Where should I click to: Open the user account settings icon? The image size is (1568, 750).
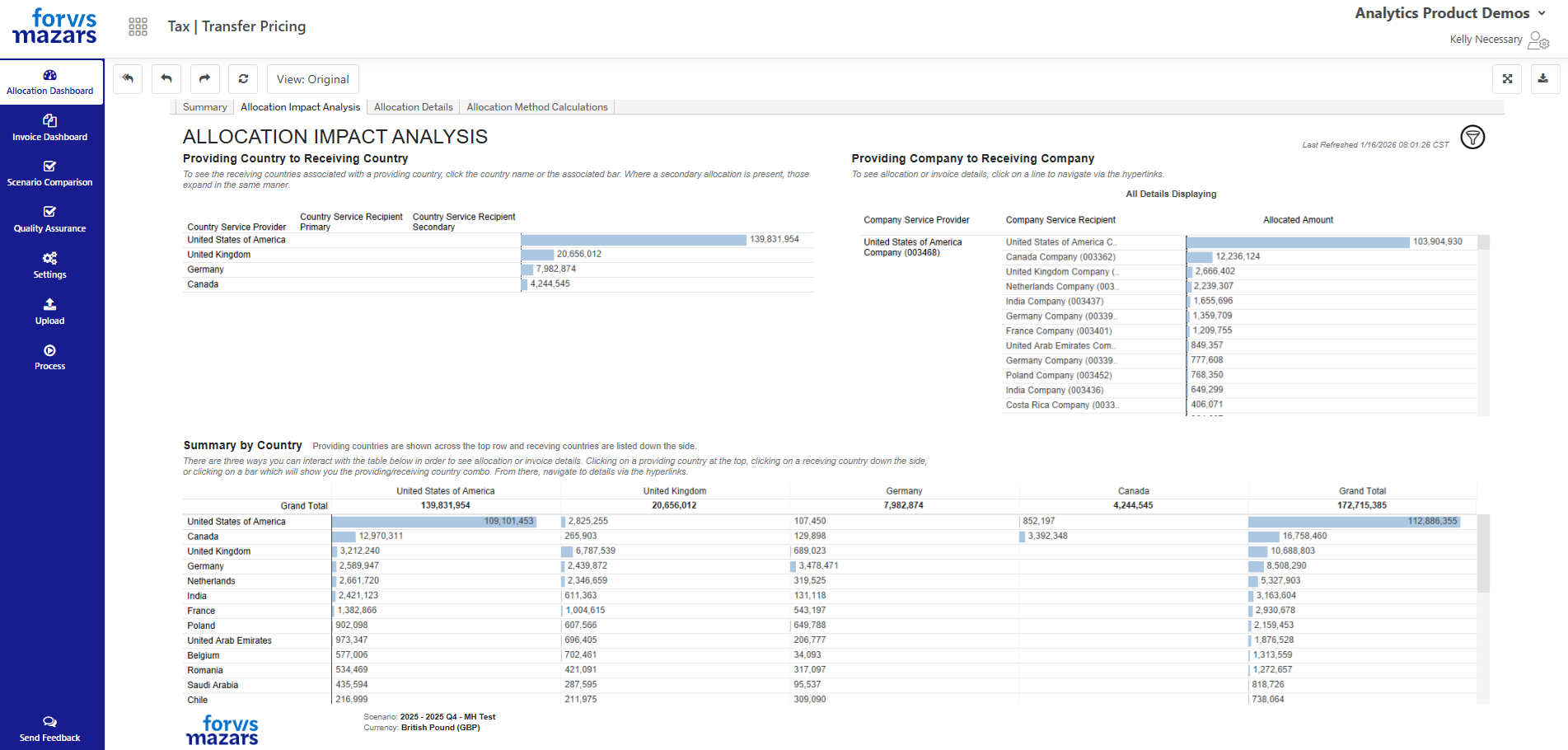[x=1538, y=40]
